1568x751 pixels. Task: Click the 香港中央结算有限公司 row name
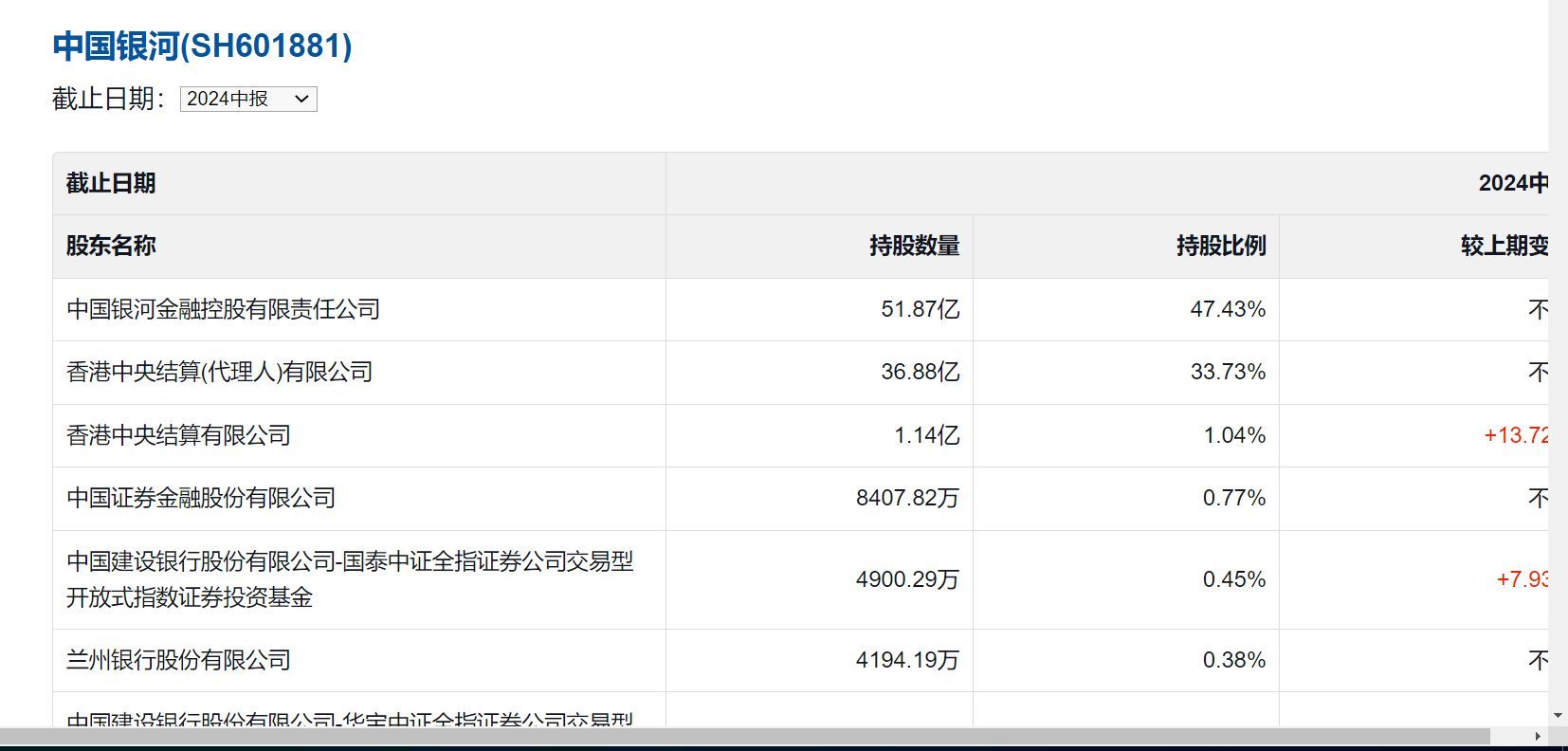178,435
